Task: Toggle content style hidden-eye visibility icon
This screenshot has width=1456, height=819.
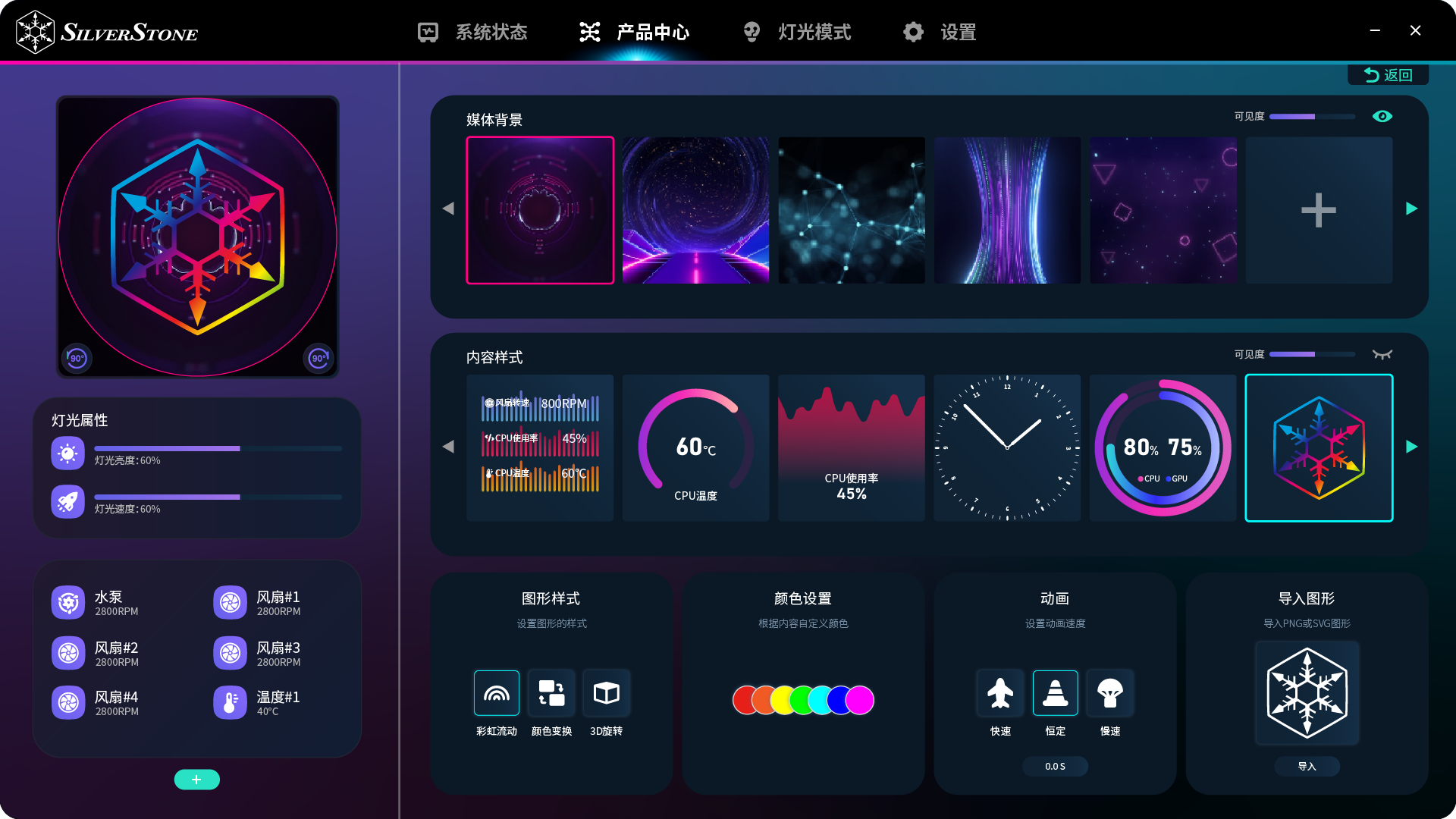Action: pos(1382,354)
